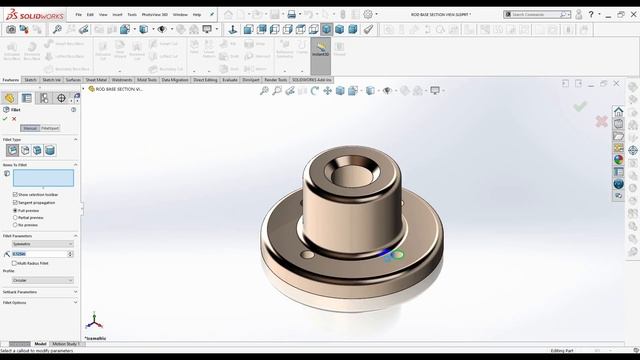Open the Design Library task pane icon
The width and height of the screenshot is (640, 360).
tap(618, 124)
